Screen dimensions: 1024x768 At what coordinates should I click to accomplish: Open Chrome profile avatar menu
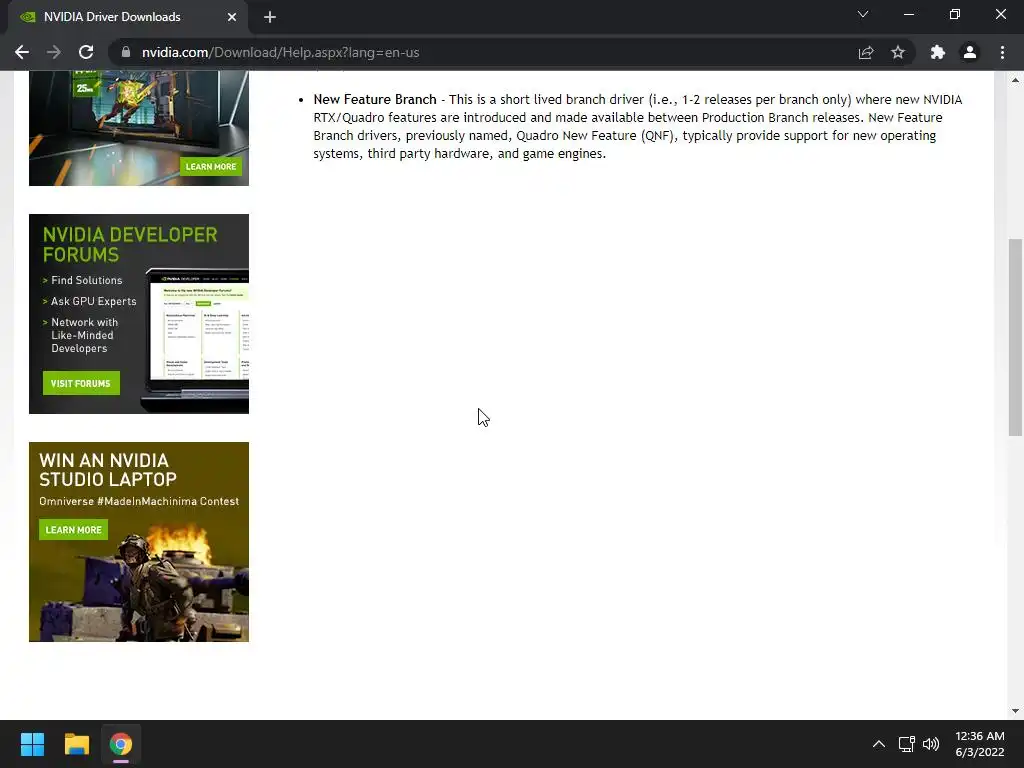pos(970,52)
